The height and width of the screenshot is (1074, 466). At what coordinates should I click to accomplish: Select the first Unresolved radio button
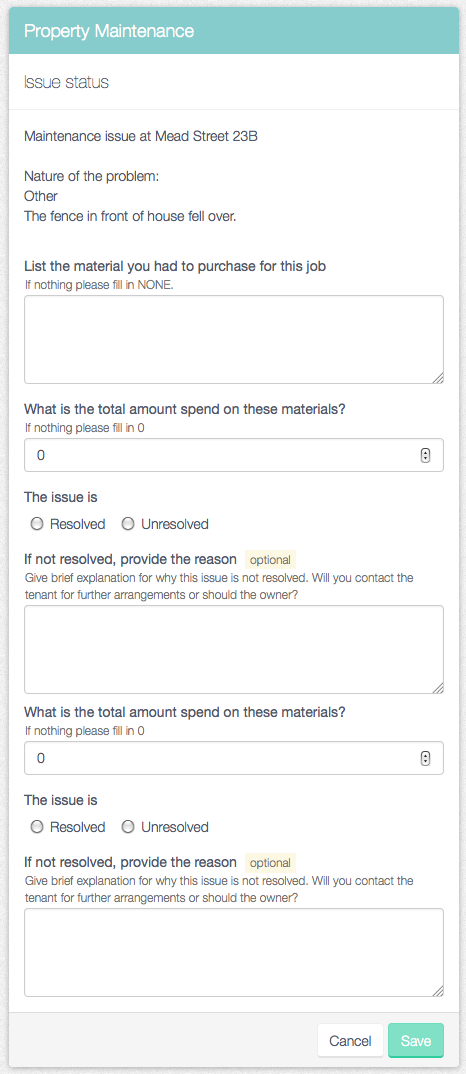pos(127,524)
